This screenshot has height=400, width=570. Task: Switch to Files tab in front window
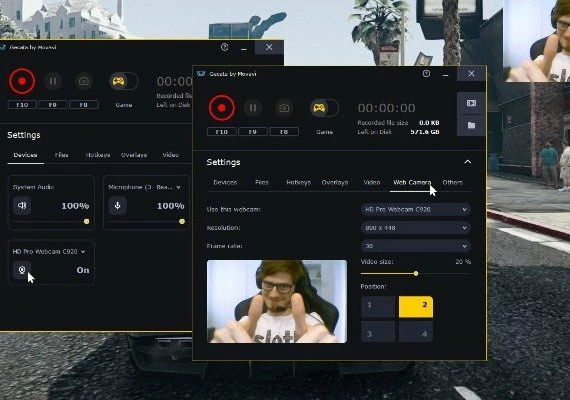[x=262, y=183]
